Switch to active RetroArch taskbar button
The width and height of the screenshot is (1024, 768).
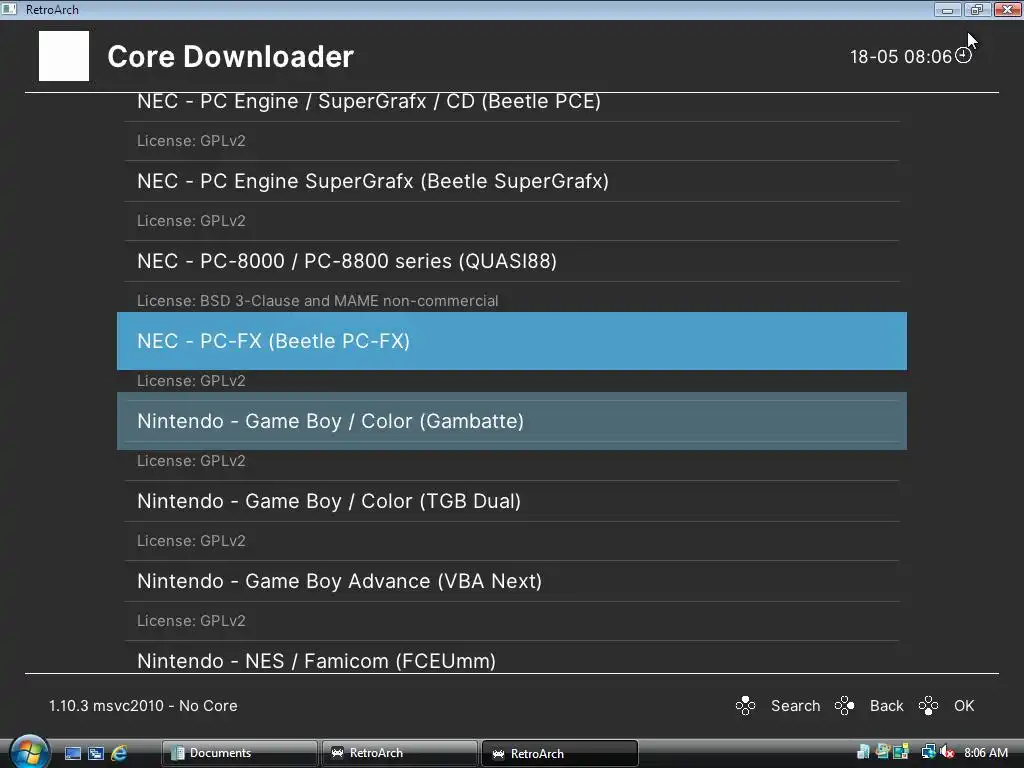click(560, 753)
